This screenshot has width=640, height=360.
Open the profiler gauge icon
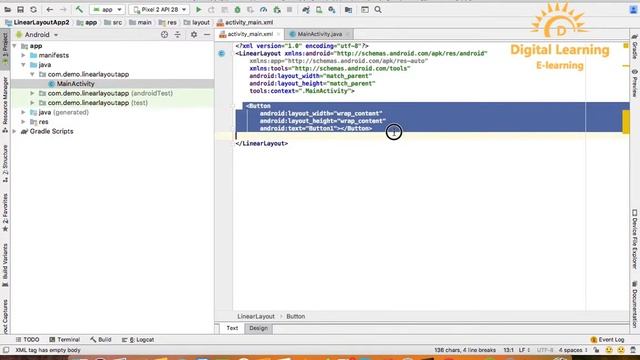(x=263, y=9)
